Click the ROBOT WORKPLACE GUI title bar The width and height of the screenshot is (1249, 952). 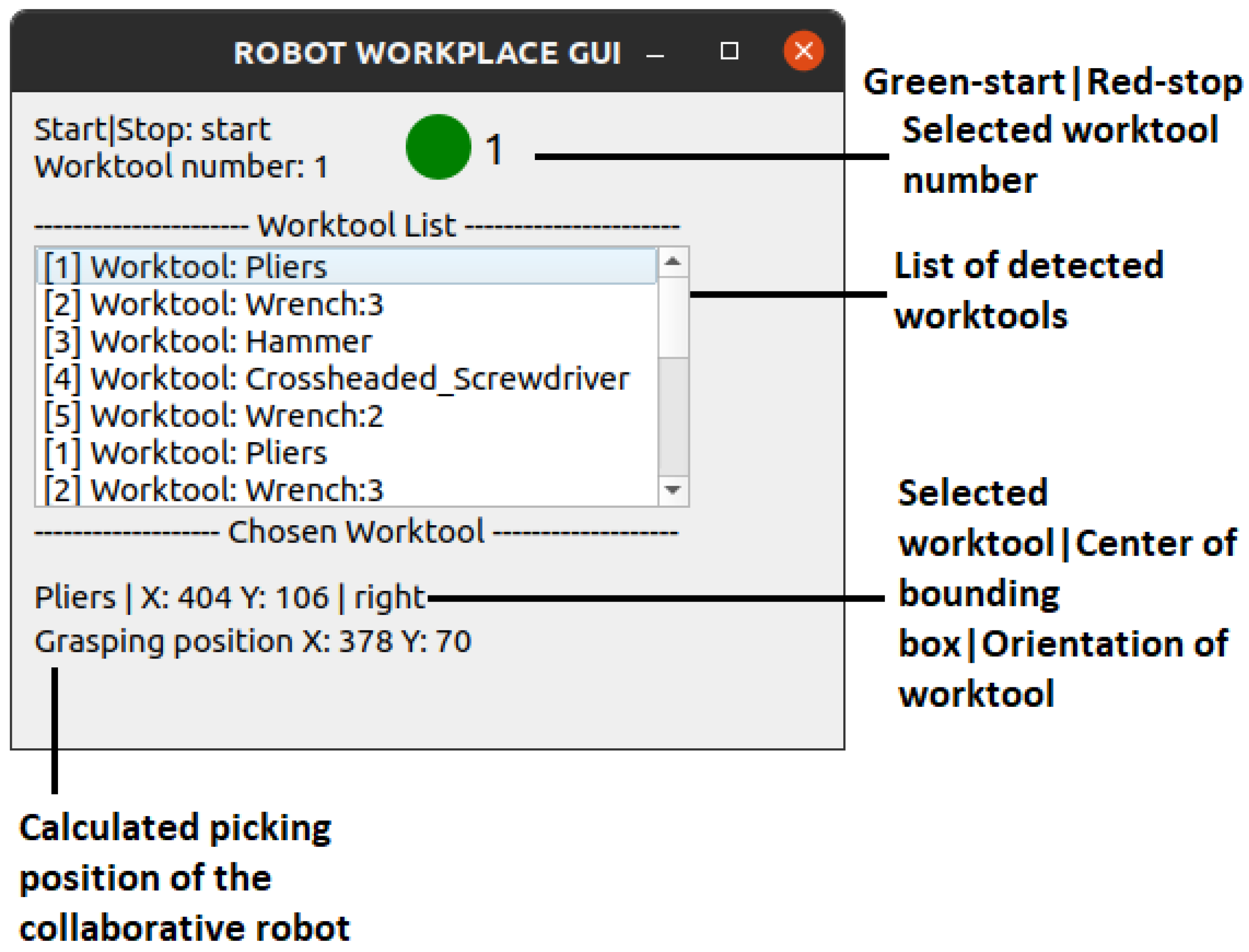click(x=427, y=53)
